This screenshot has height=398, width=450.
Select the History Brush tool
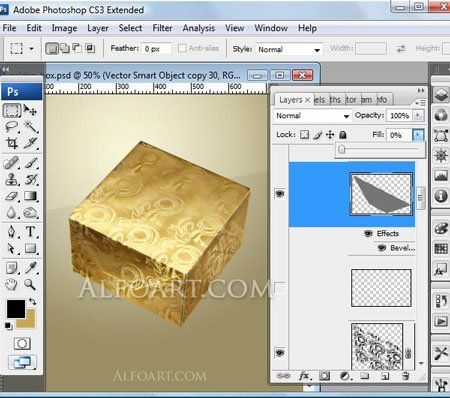pos(30,180)
